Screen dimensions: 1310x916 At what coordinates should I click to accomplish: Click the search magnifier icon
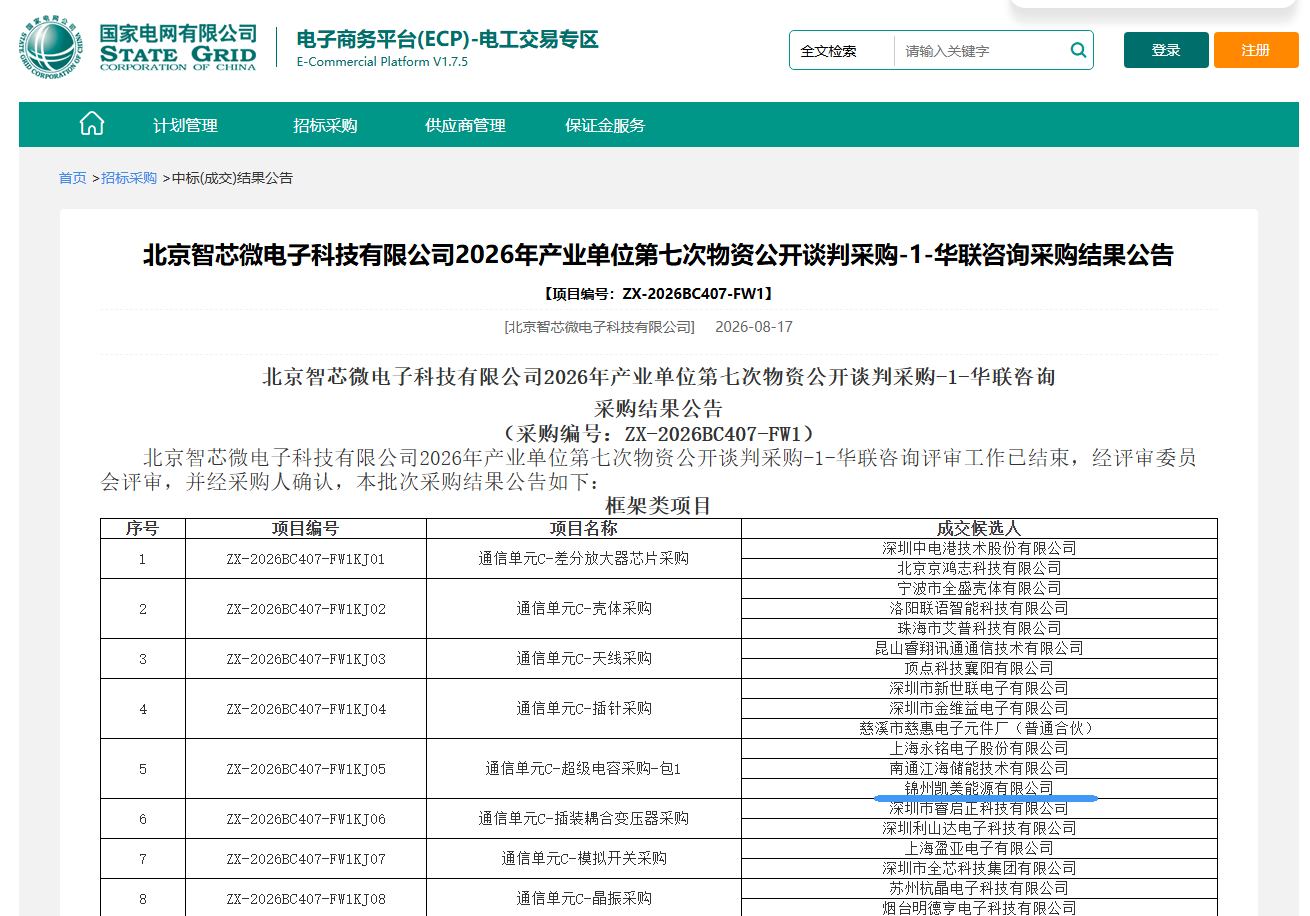point(1078,50)
